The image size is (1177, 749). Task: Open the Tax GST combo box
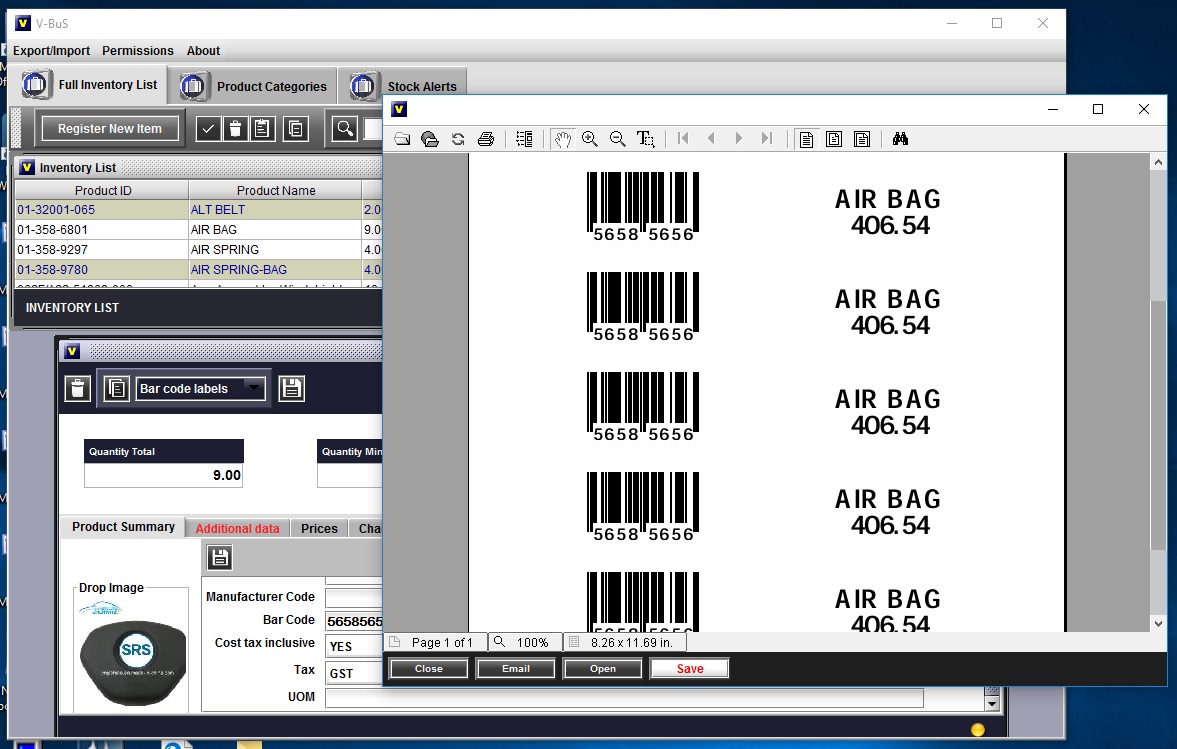click(x=354, y=673)
